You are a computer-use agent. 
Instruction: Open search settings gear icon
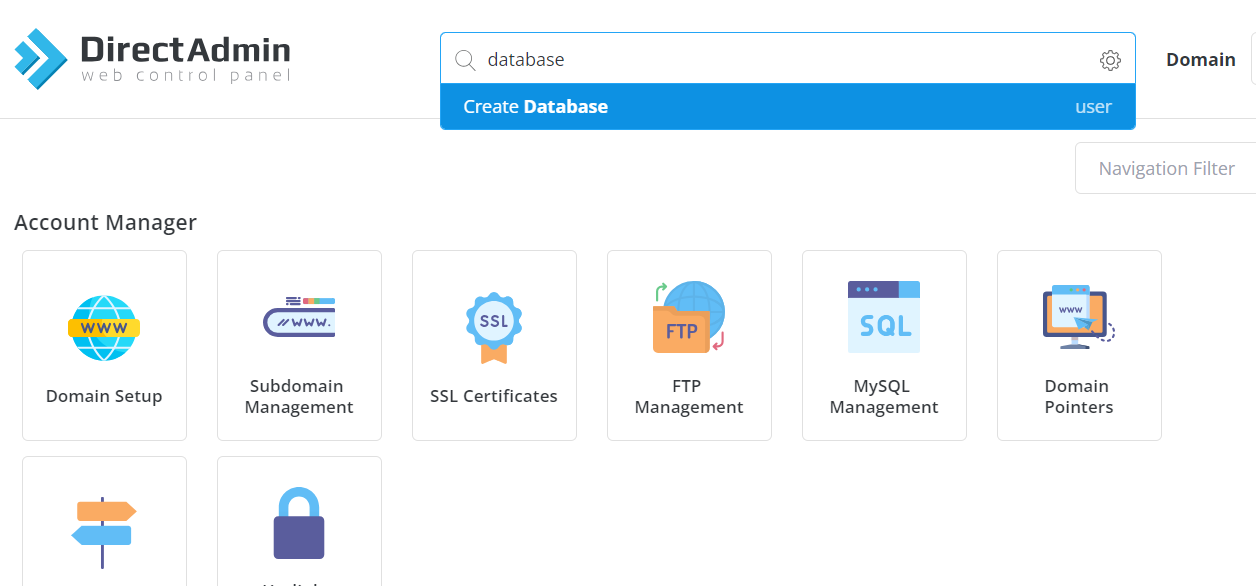pyautogui.click(x=1110, y=60)
